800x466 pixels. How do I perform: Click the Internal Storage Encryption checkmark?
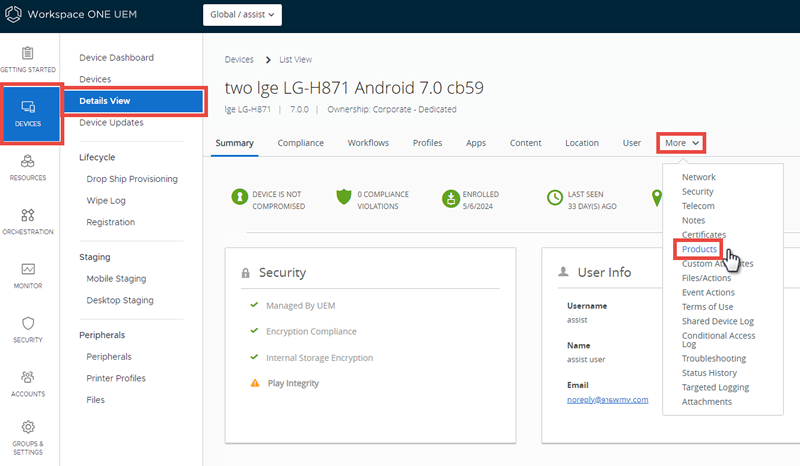point(254,357)
